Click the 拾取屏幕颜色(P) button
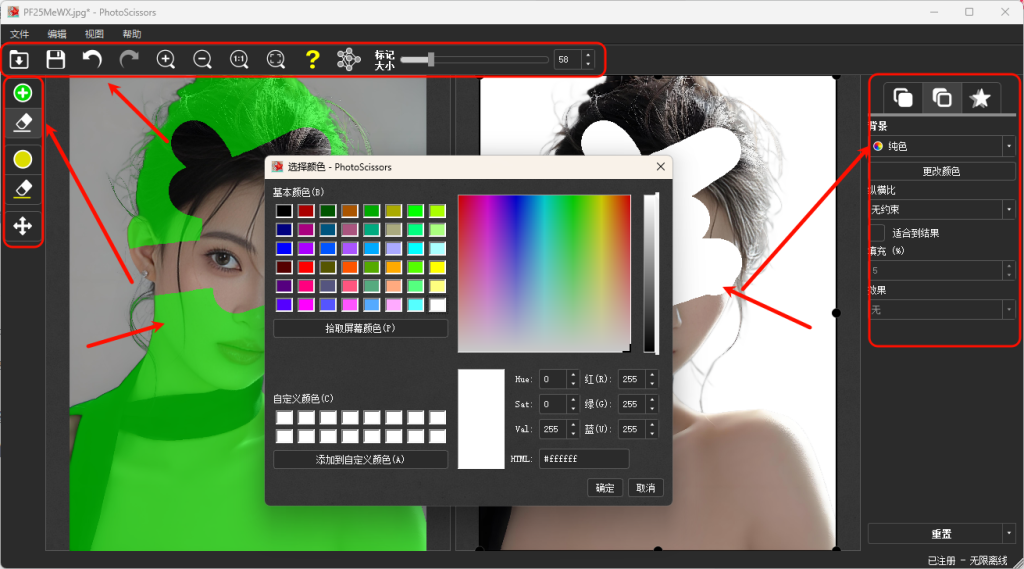 point(360,329)
